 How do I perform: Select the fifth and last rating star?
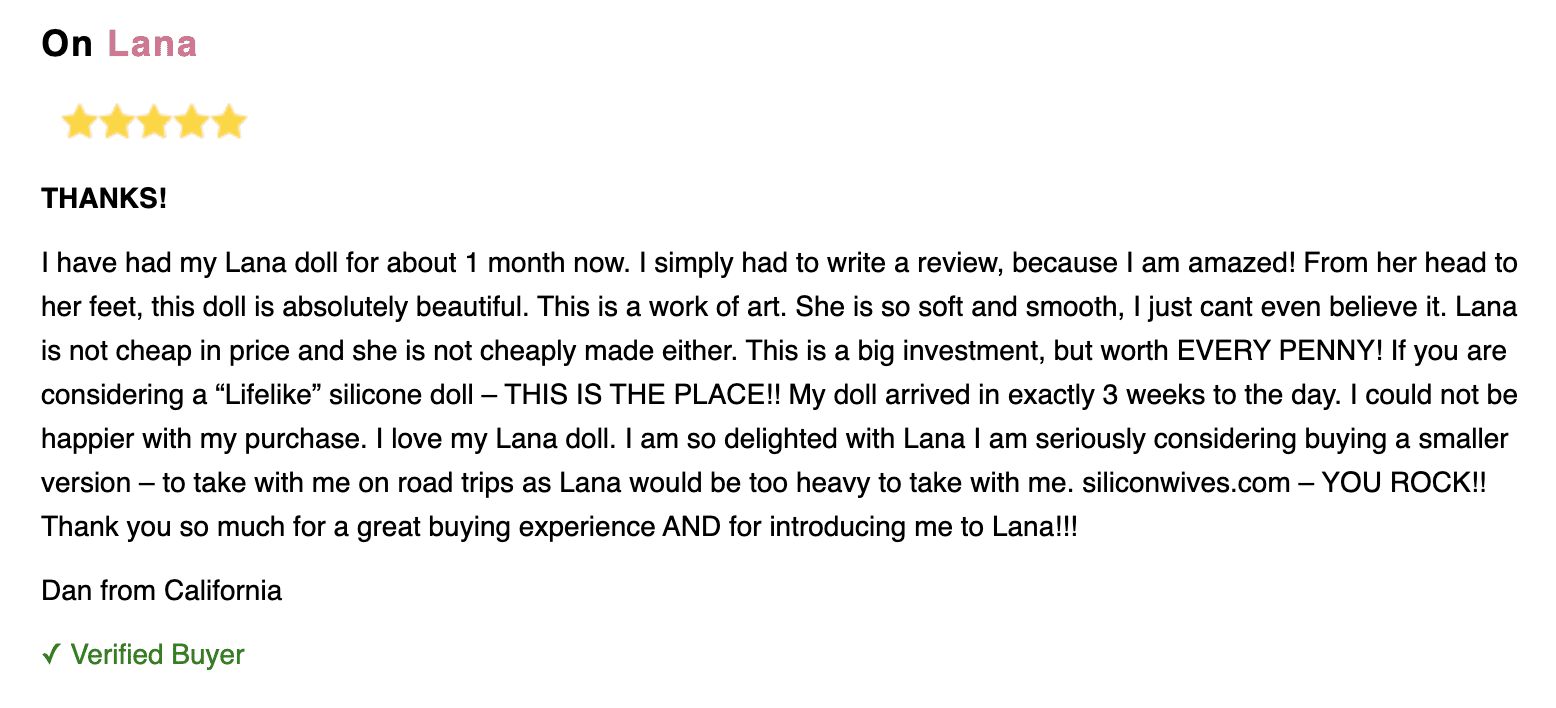[229, 123]
